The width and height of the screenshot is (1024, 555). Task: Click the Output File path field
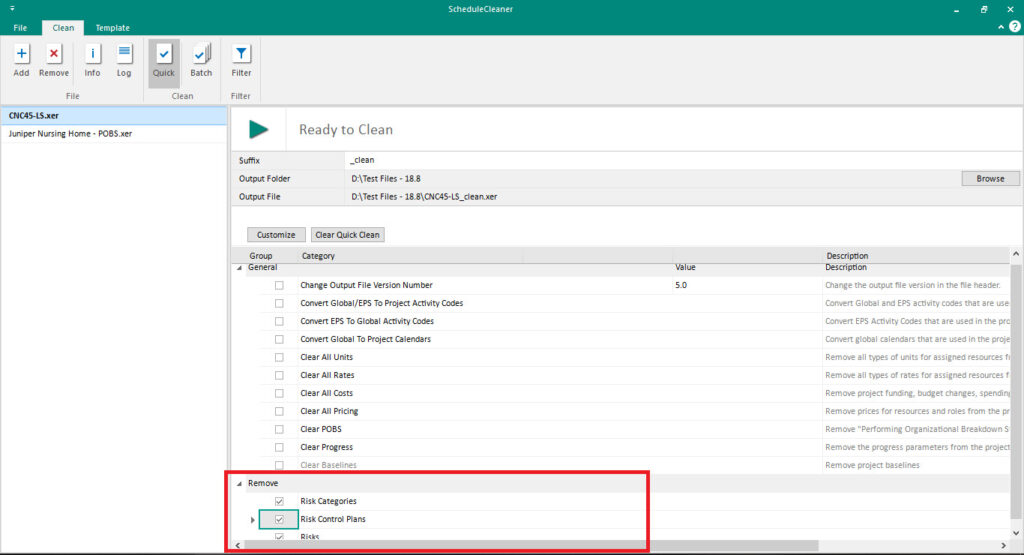(682, 197)
